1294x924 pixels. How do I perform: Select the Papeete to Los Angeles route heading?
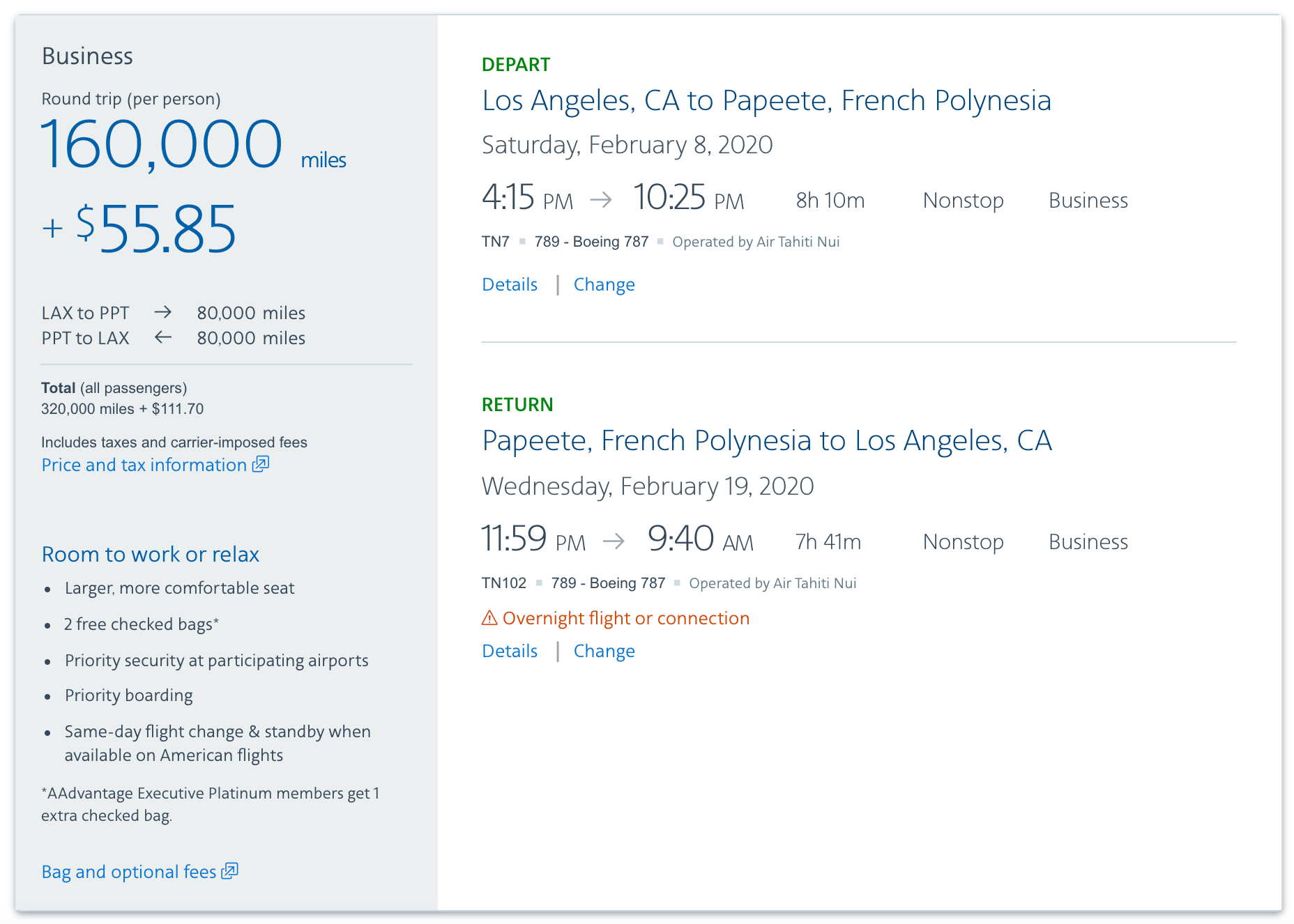pyautogui.click(x=766, y=440)
